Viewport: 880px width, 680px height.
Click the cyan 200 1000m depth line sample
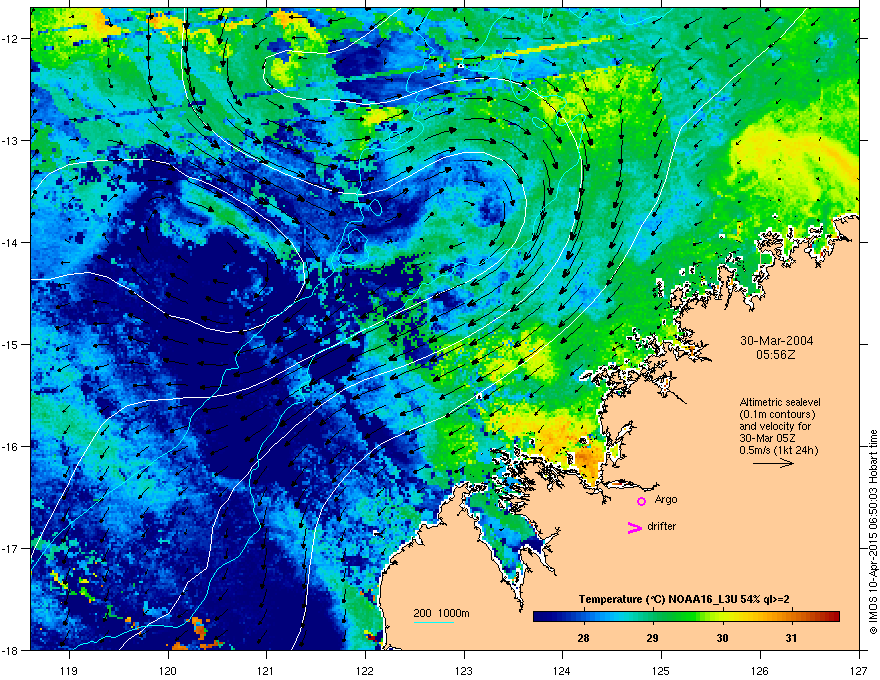pos(434,622)
